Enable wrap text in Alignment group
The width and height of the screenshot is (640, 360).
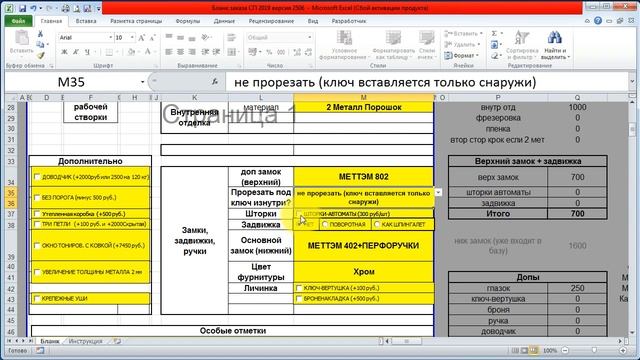point(231,38)
